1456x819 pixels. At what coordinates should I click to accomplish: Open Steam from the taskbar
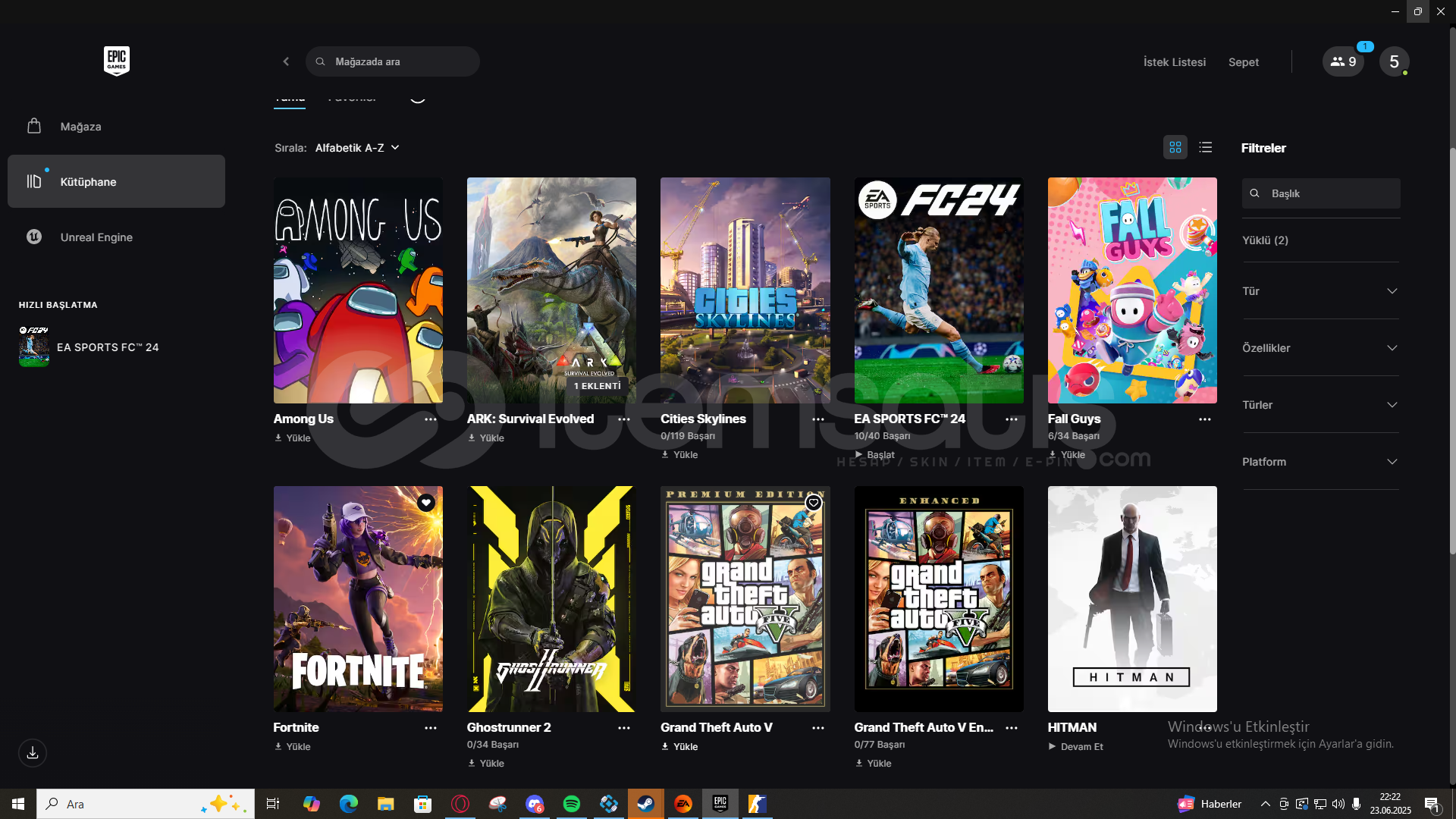[x=646, y=804]
